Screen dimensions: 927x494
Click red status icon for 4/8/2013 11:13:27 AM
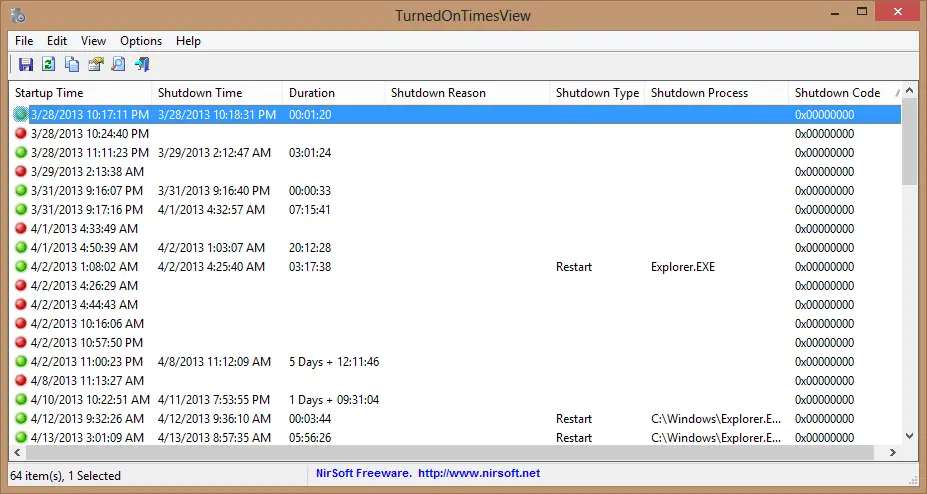click(21, 380)
